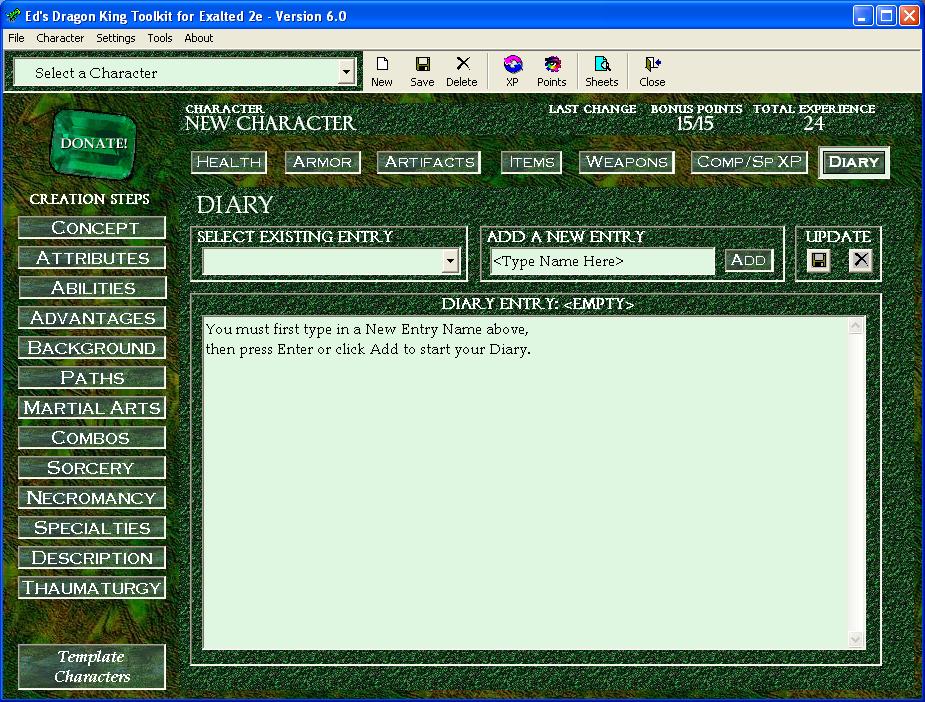Click the Update save diary disk icon
Viewport: 925px width, 702px height.
pos(819,260)
